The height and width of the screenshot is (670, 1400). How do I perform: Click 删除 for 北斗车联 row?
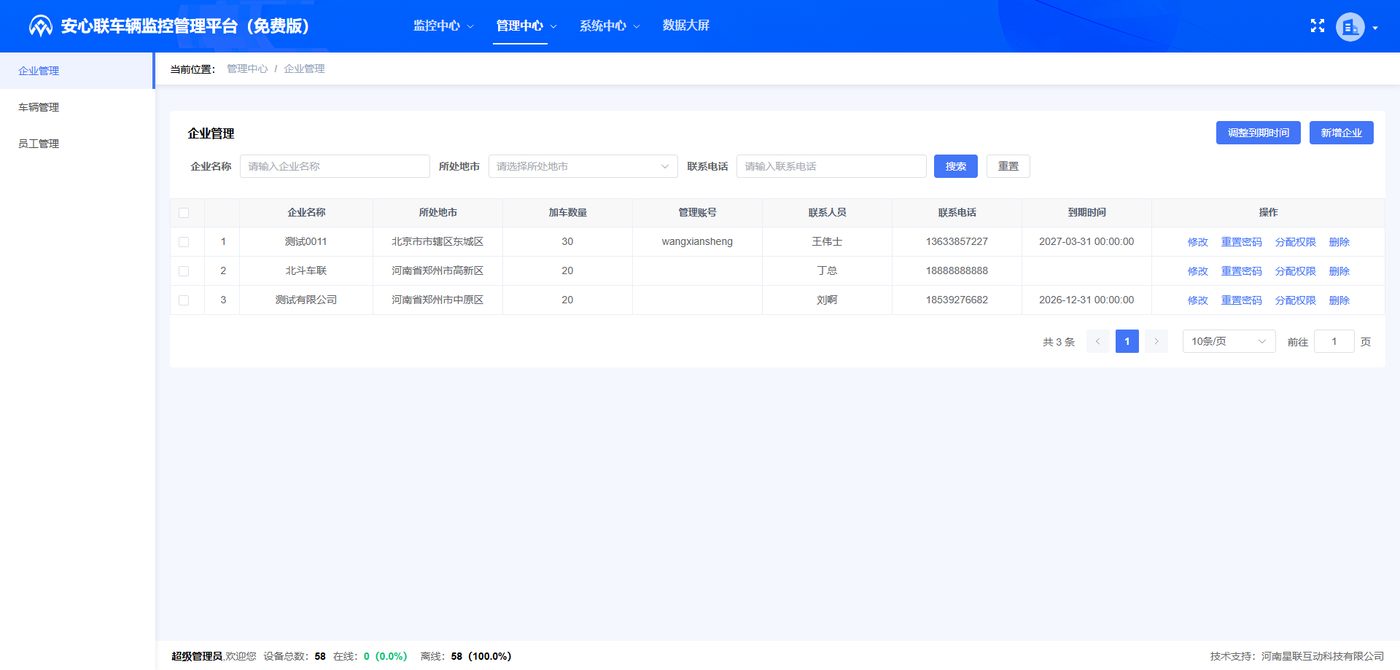(1339, 271)
